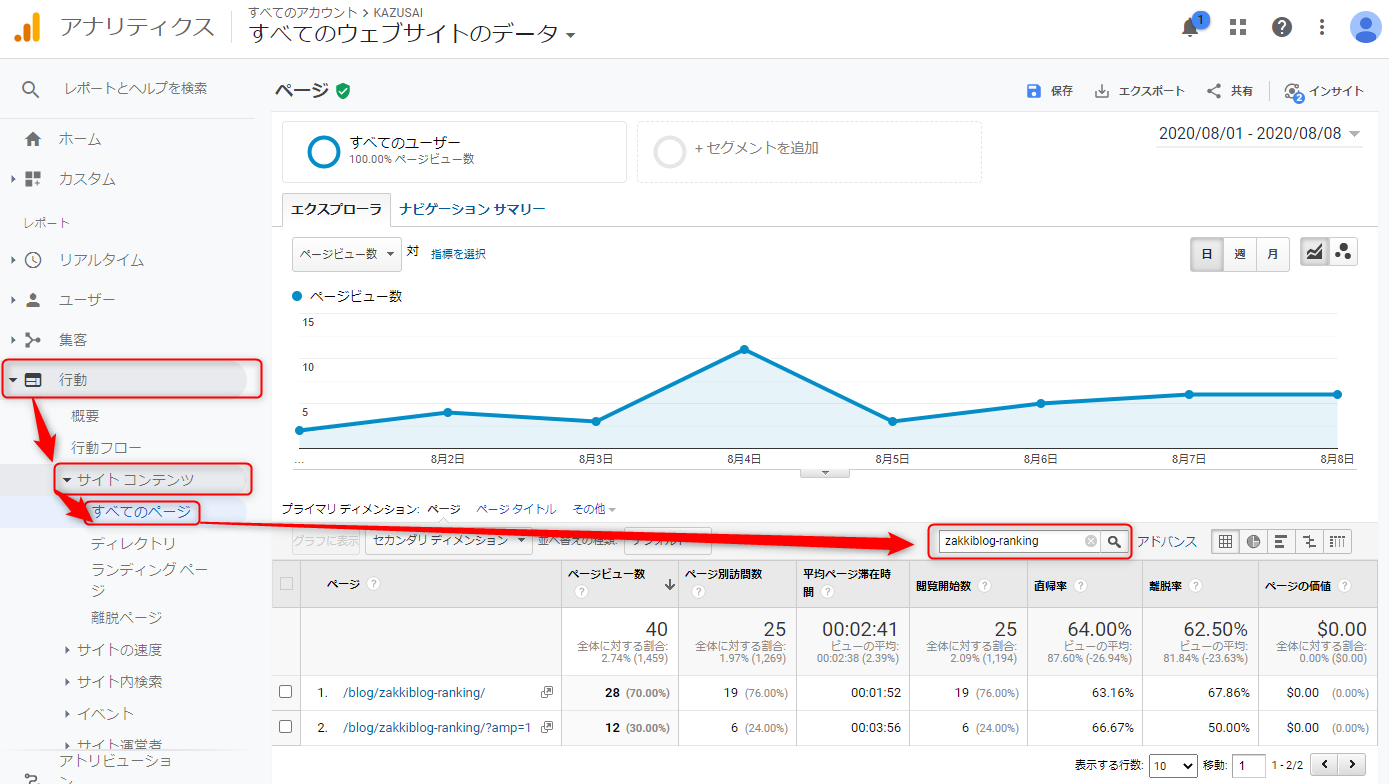Image resolution: width=1389 pixels, height=784 pixels.
Task: Open the ページビュー数 metric dropdown
Action: [347, 254]
